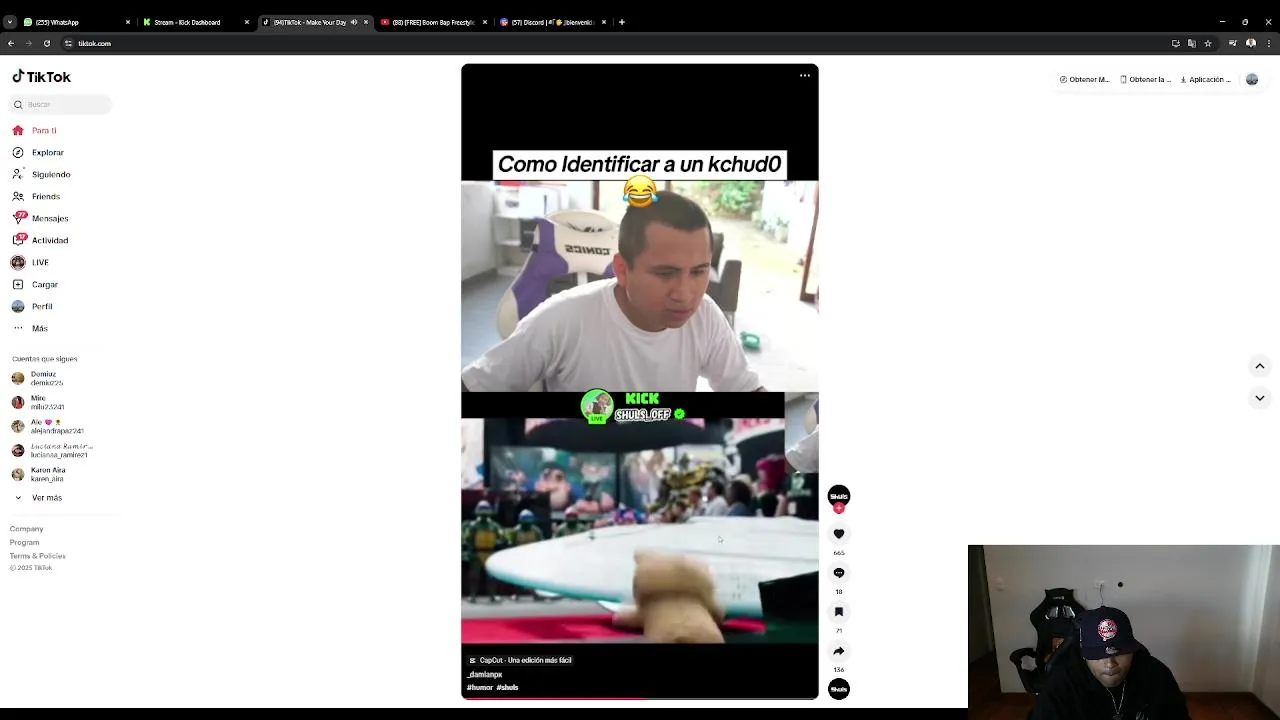Open _damianpx creator name
This screenshot has width=1280, height=720.
(x=485, y=674)
